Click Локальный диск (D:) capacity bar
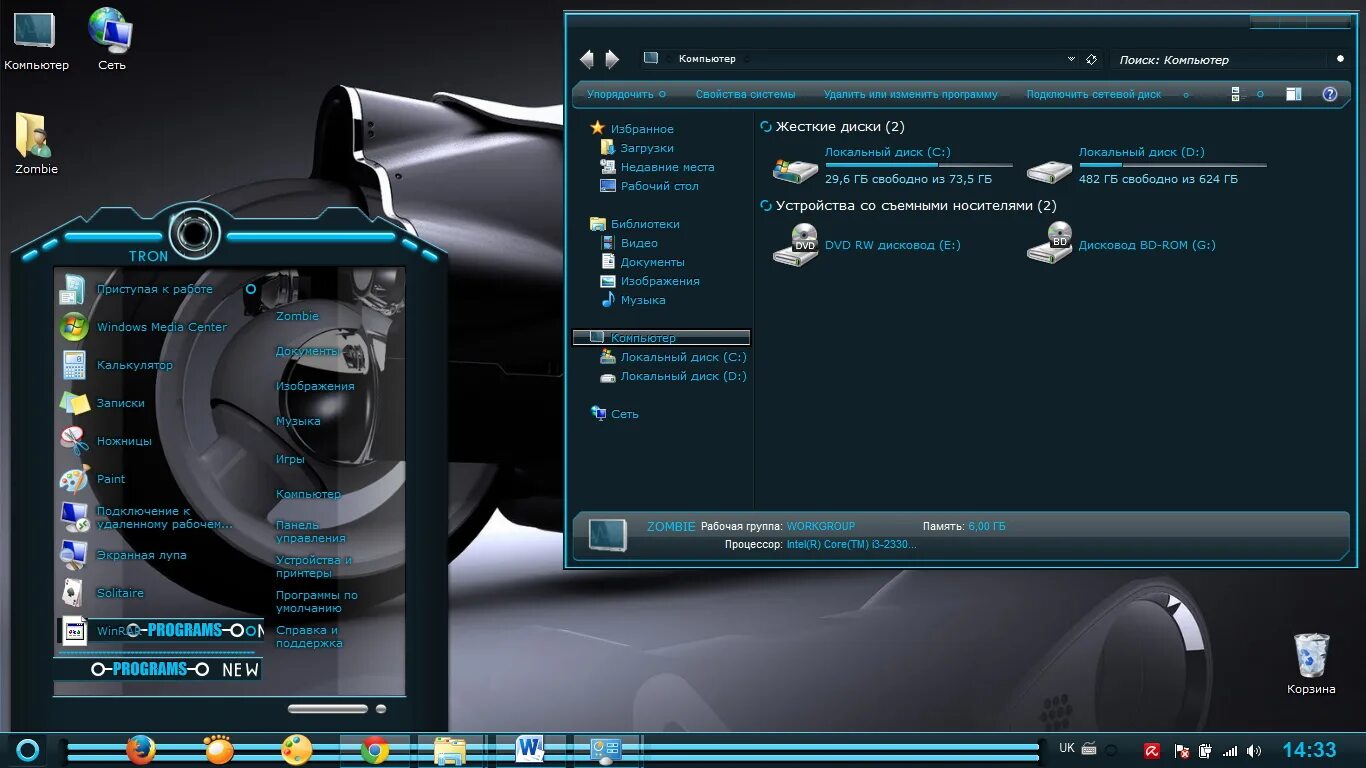The width and height of the screenshot is (1366, 768). pyautogui.click(x=1172, y=165)
